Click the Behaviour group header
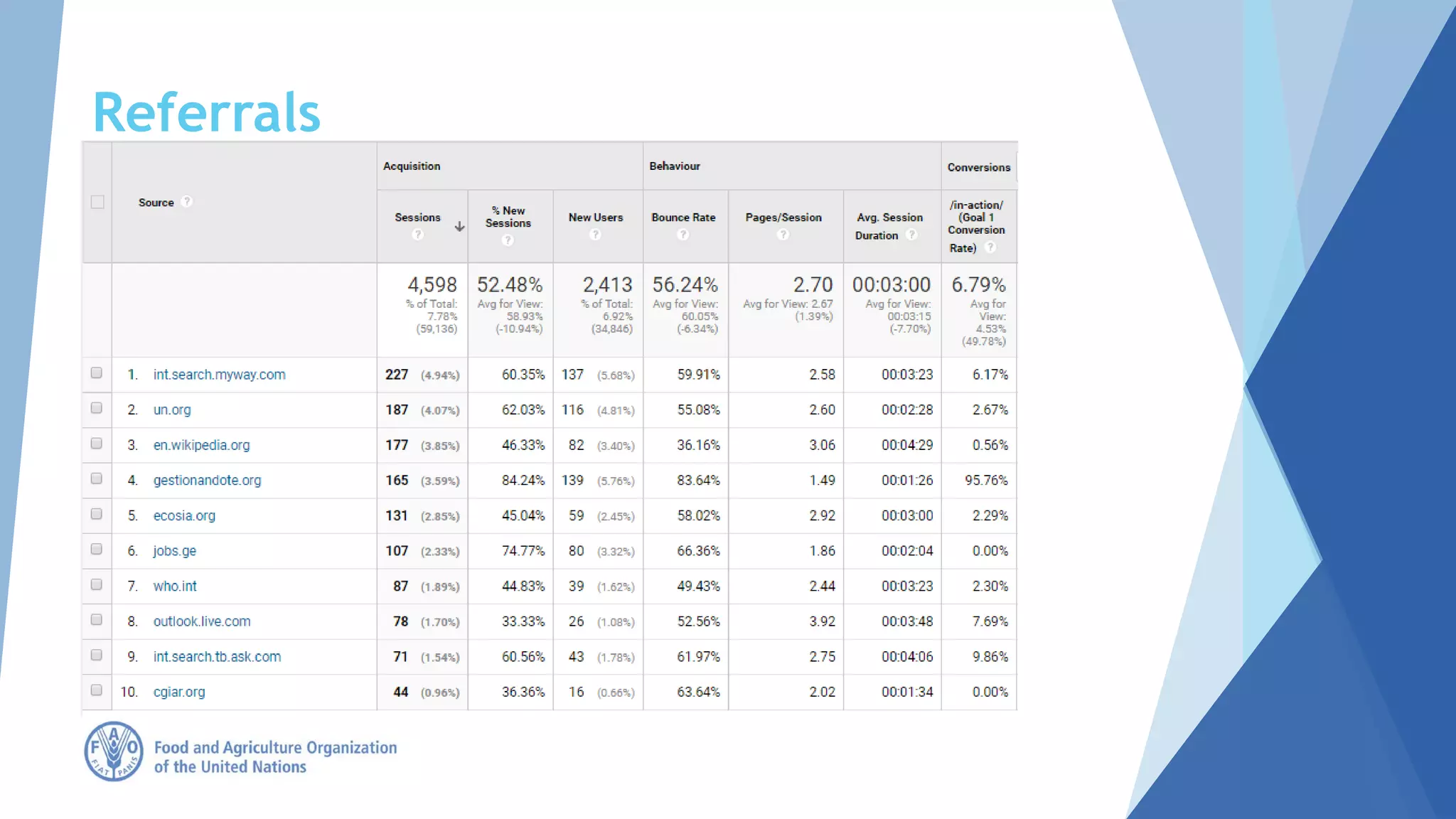The image size is (1456, 819). pos(675,166)
